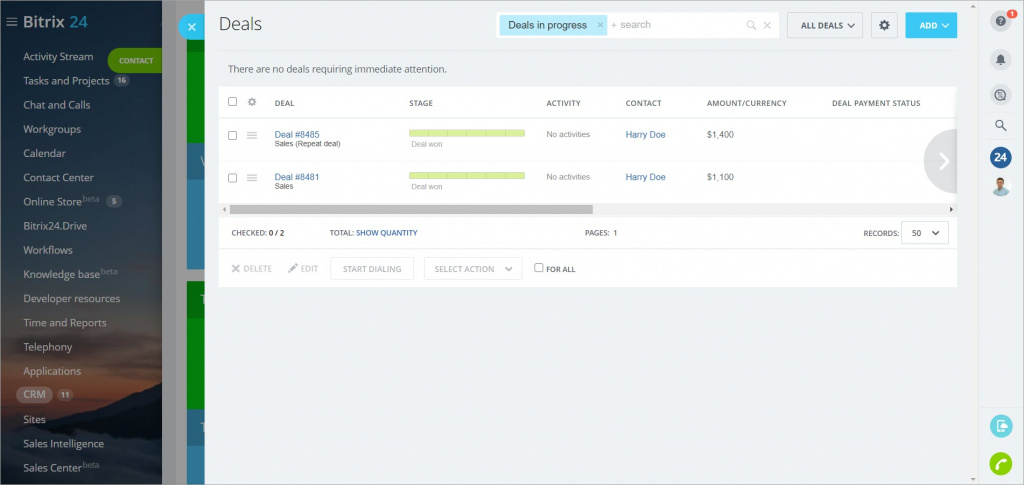The width and height of the screenshot is (1024, 485).
Task: Remove the Deals in progress filter
Action: pos(600,25)
